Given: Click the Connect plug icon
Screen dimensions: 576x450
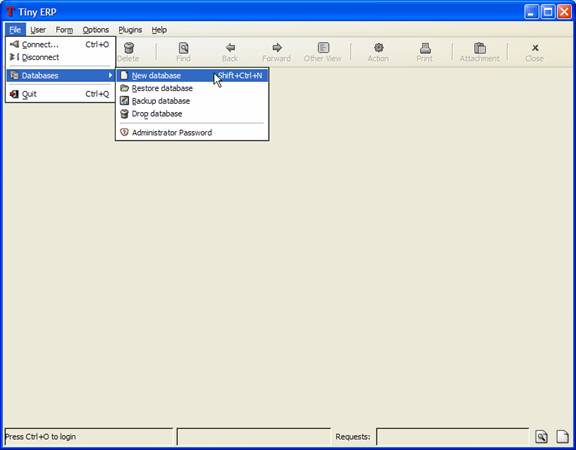Looking at the screenshot, I should 14,44.
